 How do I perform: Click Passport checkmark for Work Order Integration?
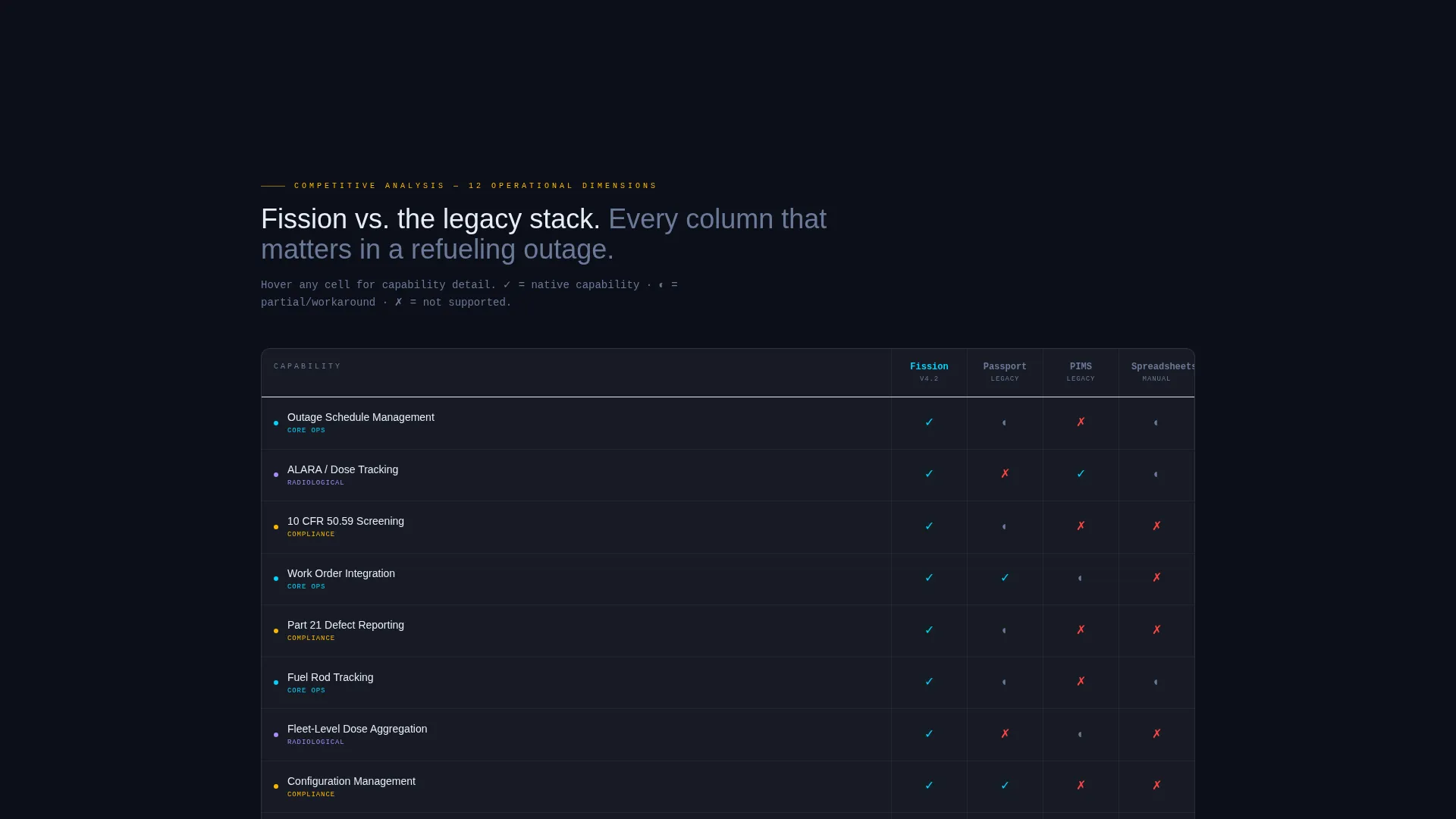(x=1005, y=578)
